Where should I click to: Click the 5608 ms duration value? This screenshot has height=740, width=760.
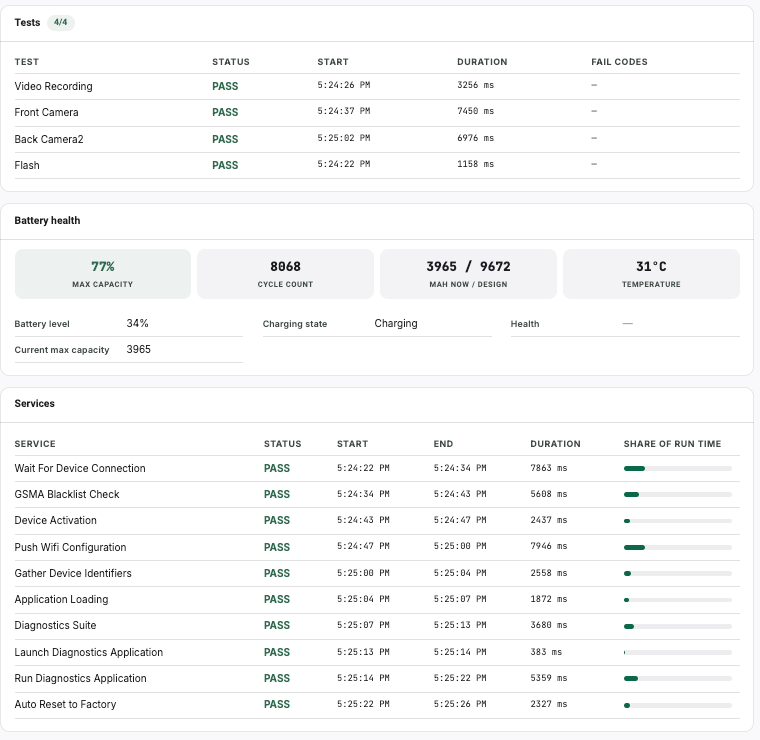pos(549,494)
